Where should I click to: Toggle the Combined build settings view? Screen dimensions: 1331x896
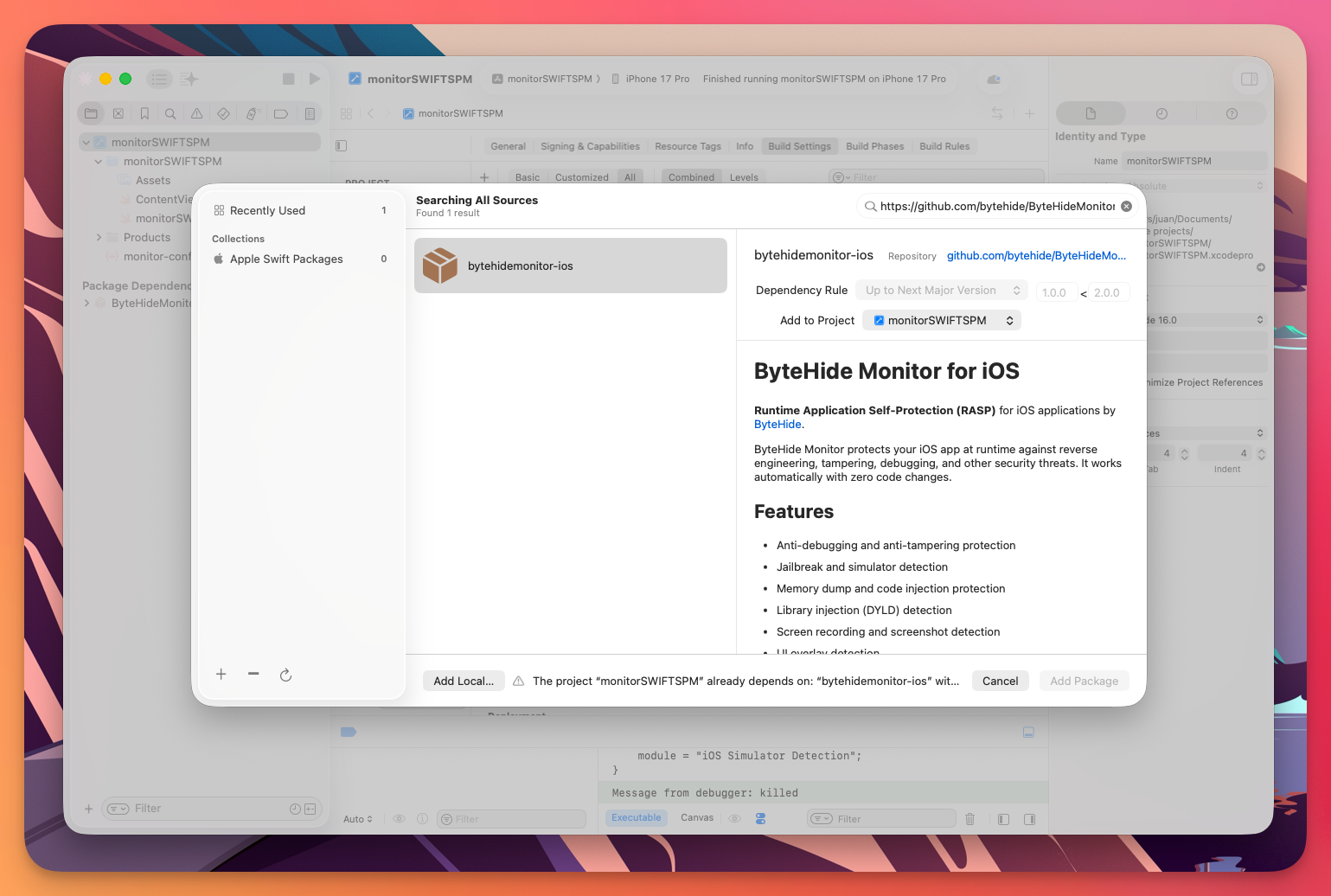[x=690, y=176]
